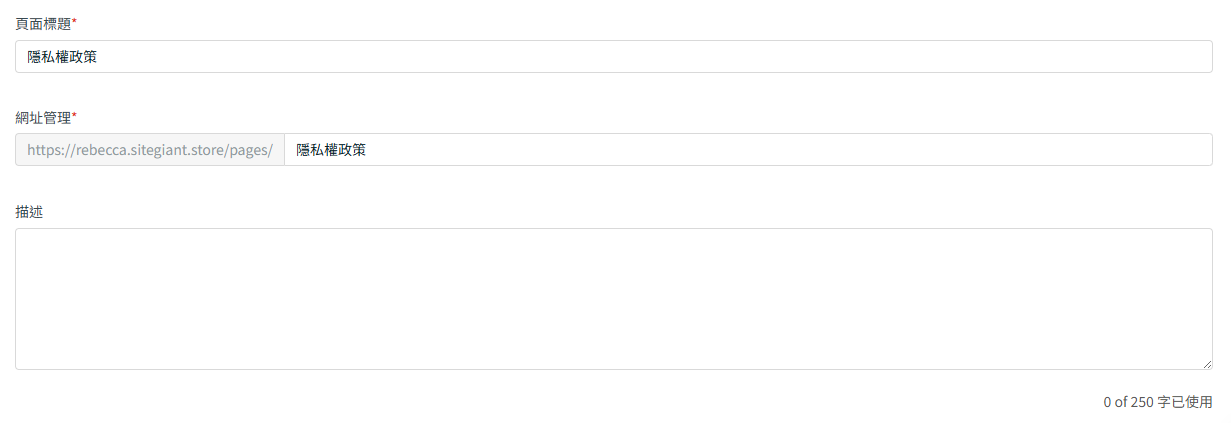Place cursor on 隱私權政策 text in URL slug

tap(331, 150)
